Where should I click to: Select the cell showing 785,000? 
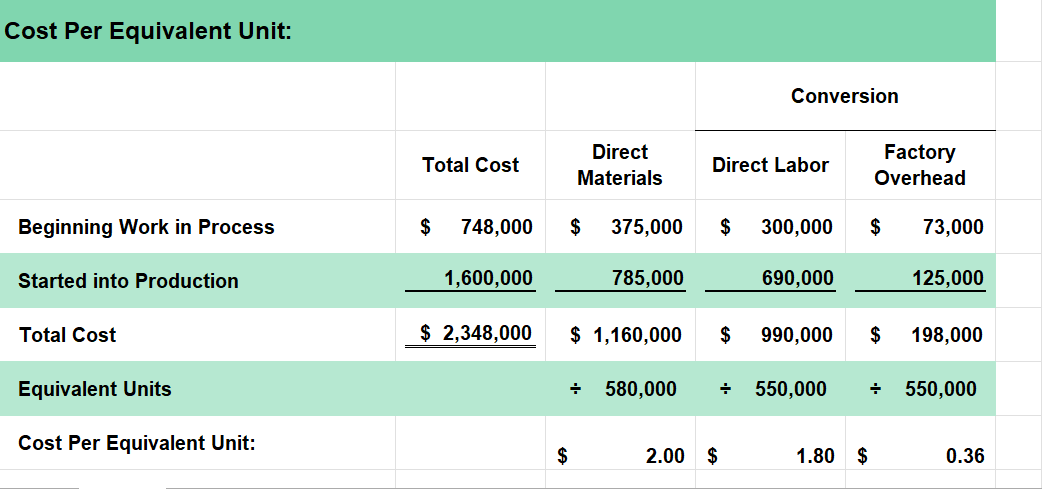click(620, 280)
